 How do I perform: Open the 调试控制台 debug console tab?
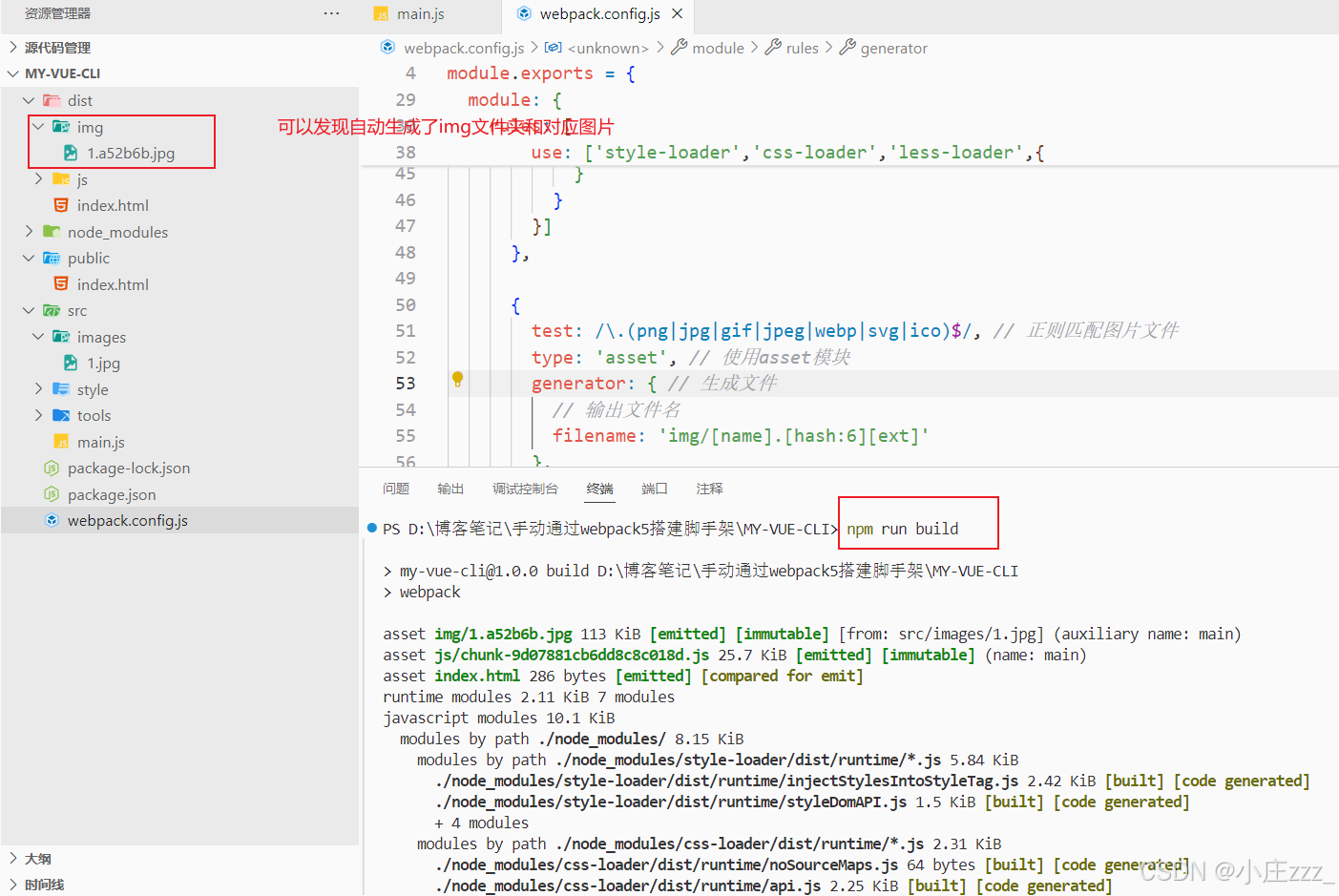tap(525, 489)
